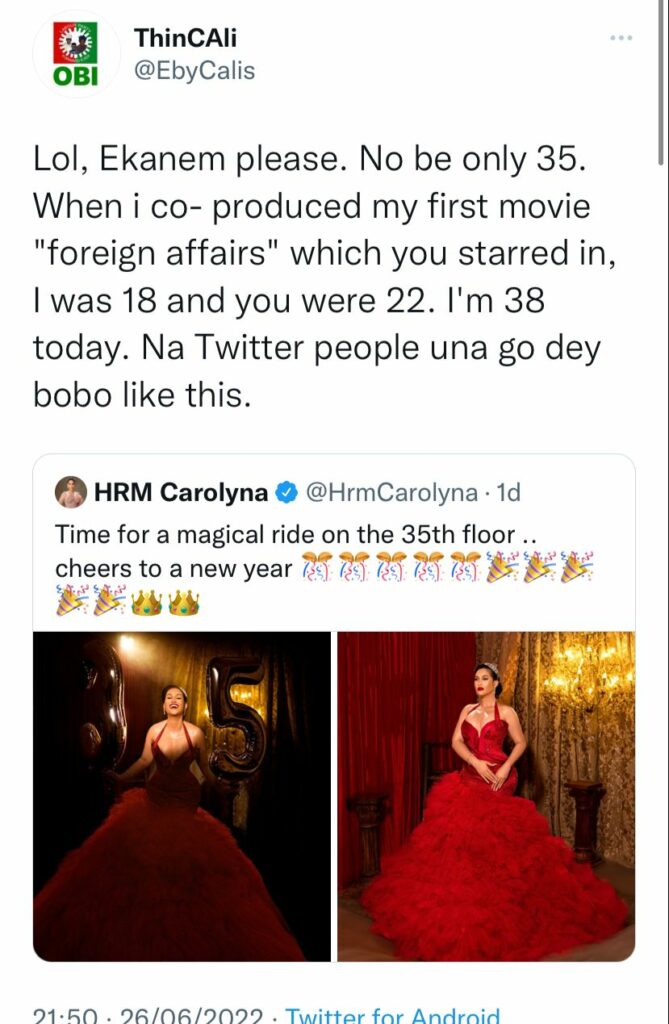
Task: Click the HRM Carolyna name in quote
Action: click(x=181, y=492)
